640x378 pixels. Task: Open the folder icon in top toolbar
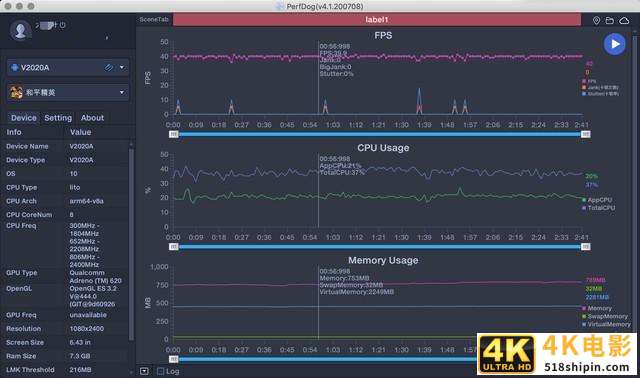[x=609, y=20]
